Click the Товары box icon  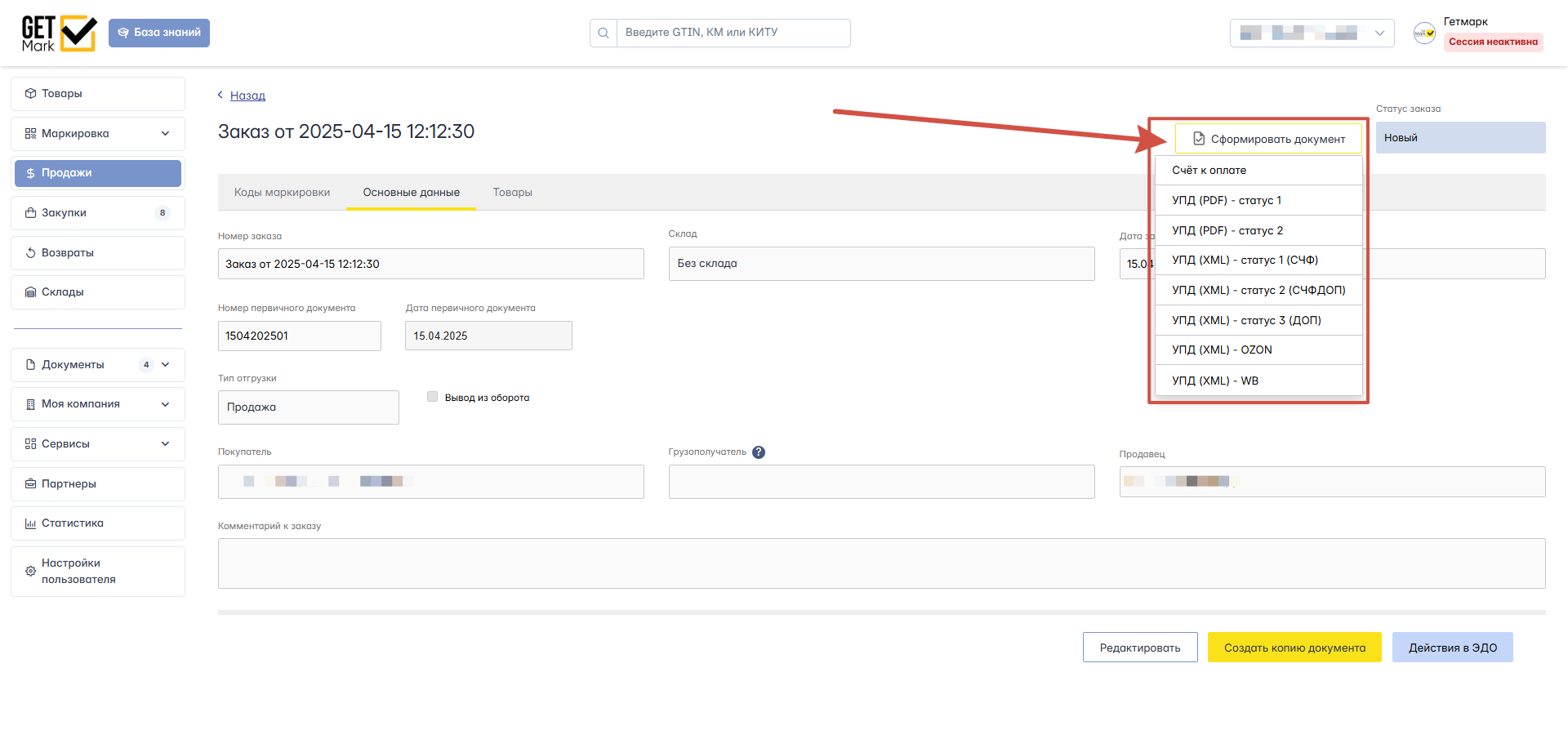[x=31, y=94]
